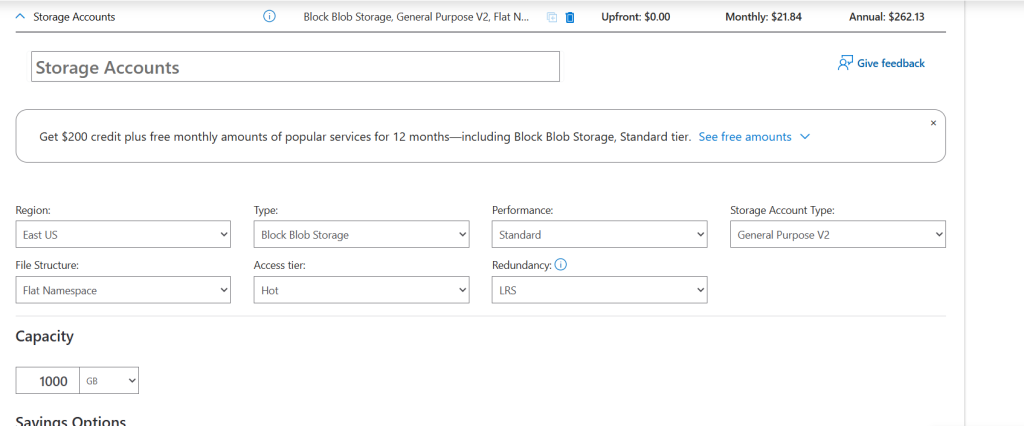Click the Give feedback person icon
1024x426 pixels.
point(845,63)
